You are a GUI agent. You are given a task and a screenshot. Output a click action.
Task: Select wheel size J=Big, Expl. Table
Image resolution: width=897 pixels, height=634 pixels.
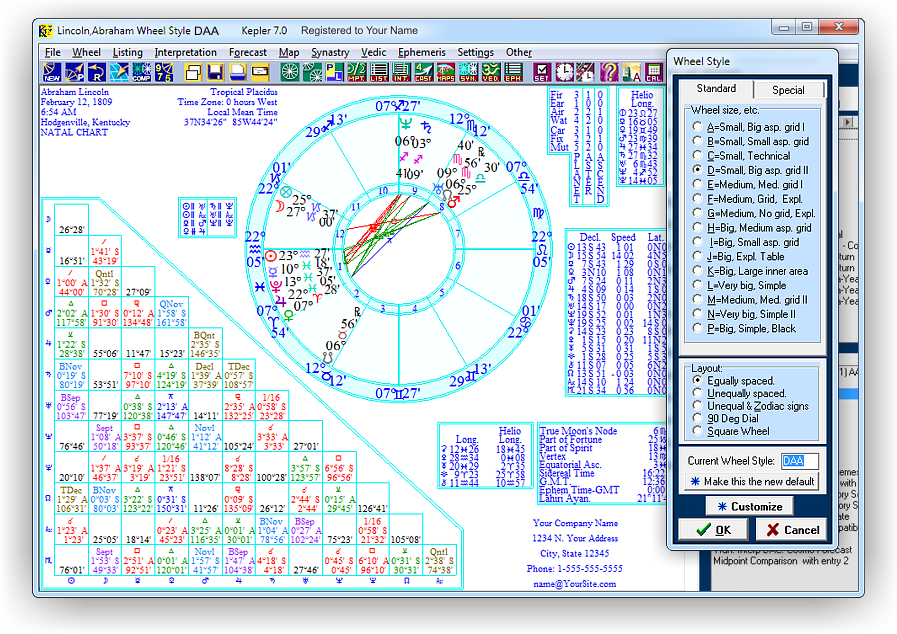[x=739, y=256]
